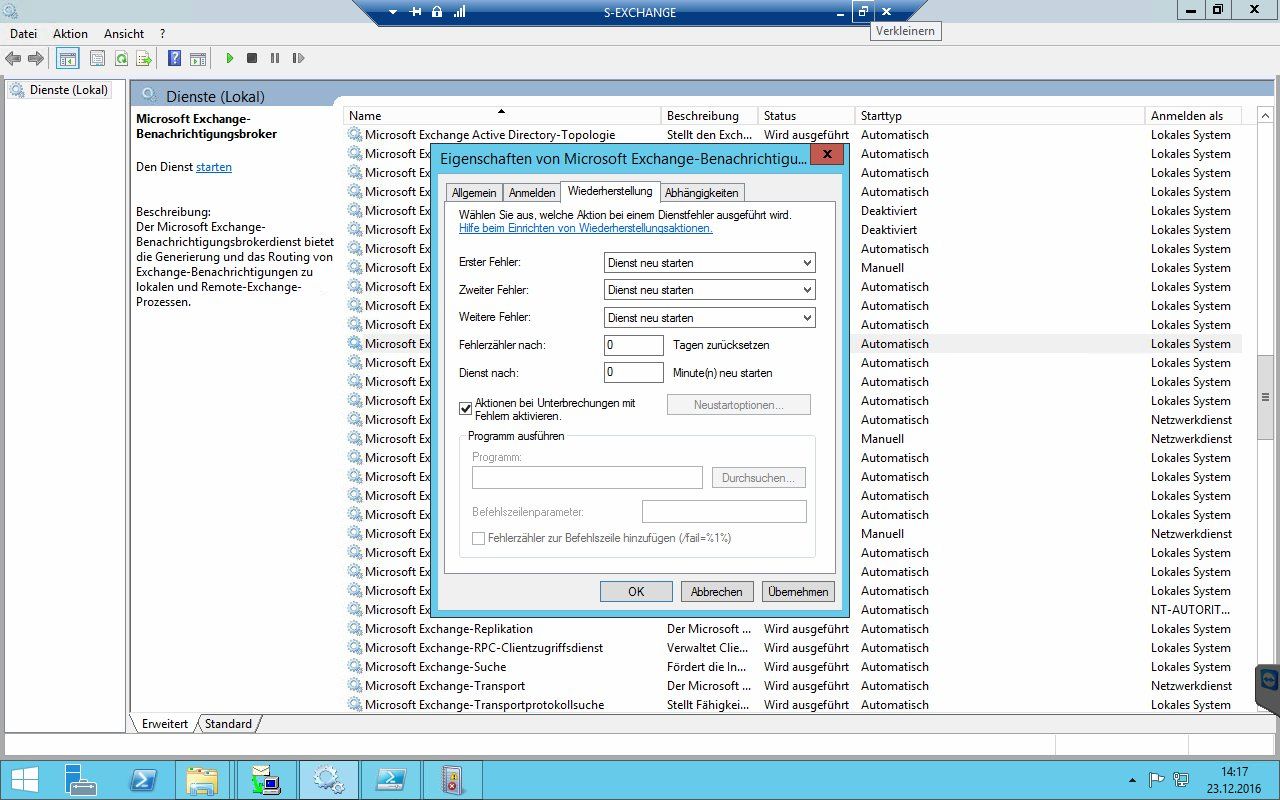Image resolution: width=1280 pixels, height=800 pixels.
Task: Open the Exchange Management Shell taskbar icon
Action: click(390, 780)
